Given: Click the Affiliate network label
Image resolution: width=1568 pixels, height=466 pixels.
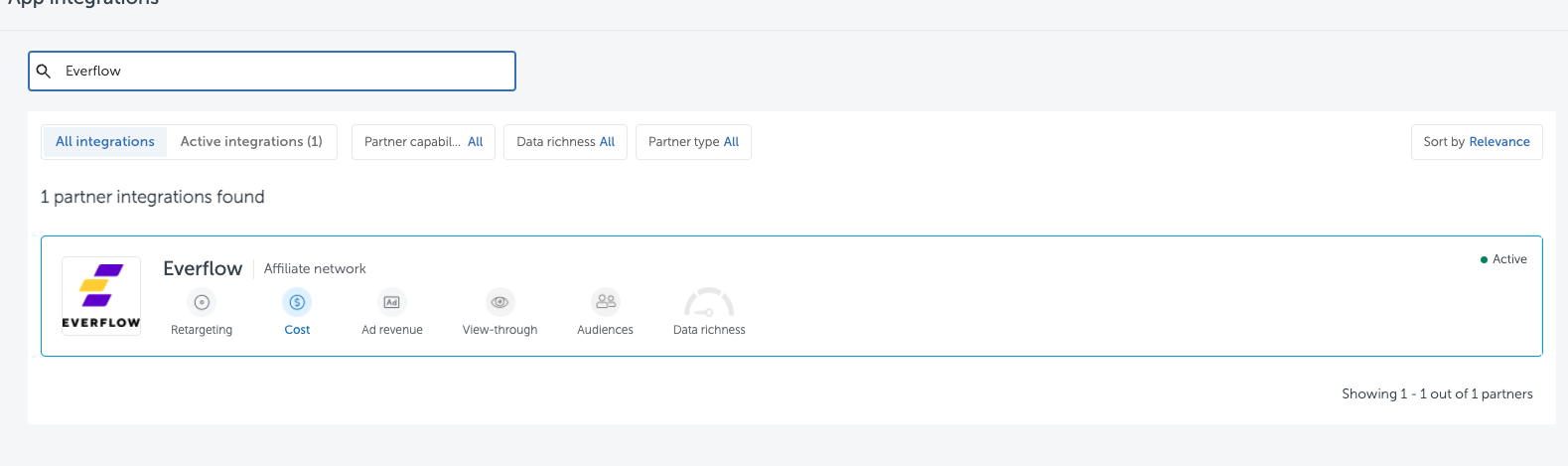Looking at the screenshot, I should coord(315,268).
